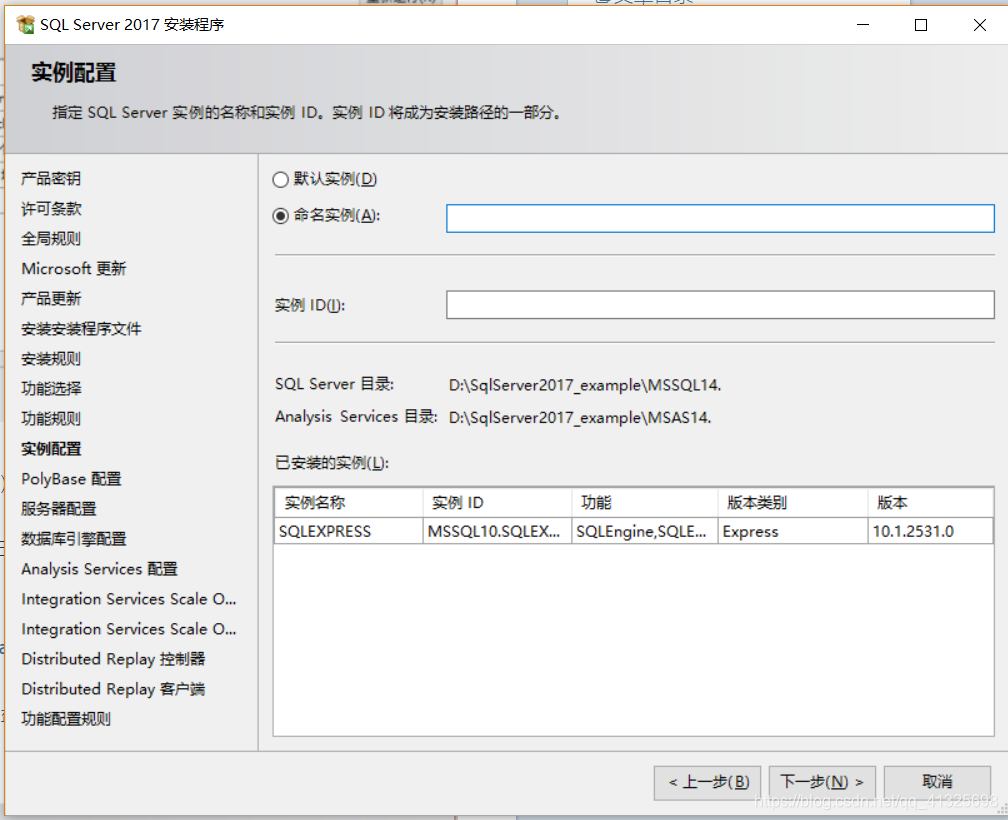Close the SQL Server 2017 setup window
This screenshot has height=820, width=1008.
[979, 25]
